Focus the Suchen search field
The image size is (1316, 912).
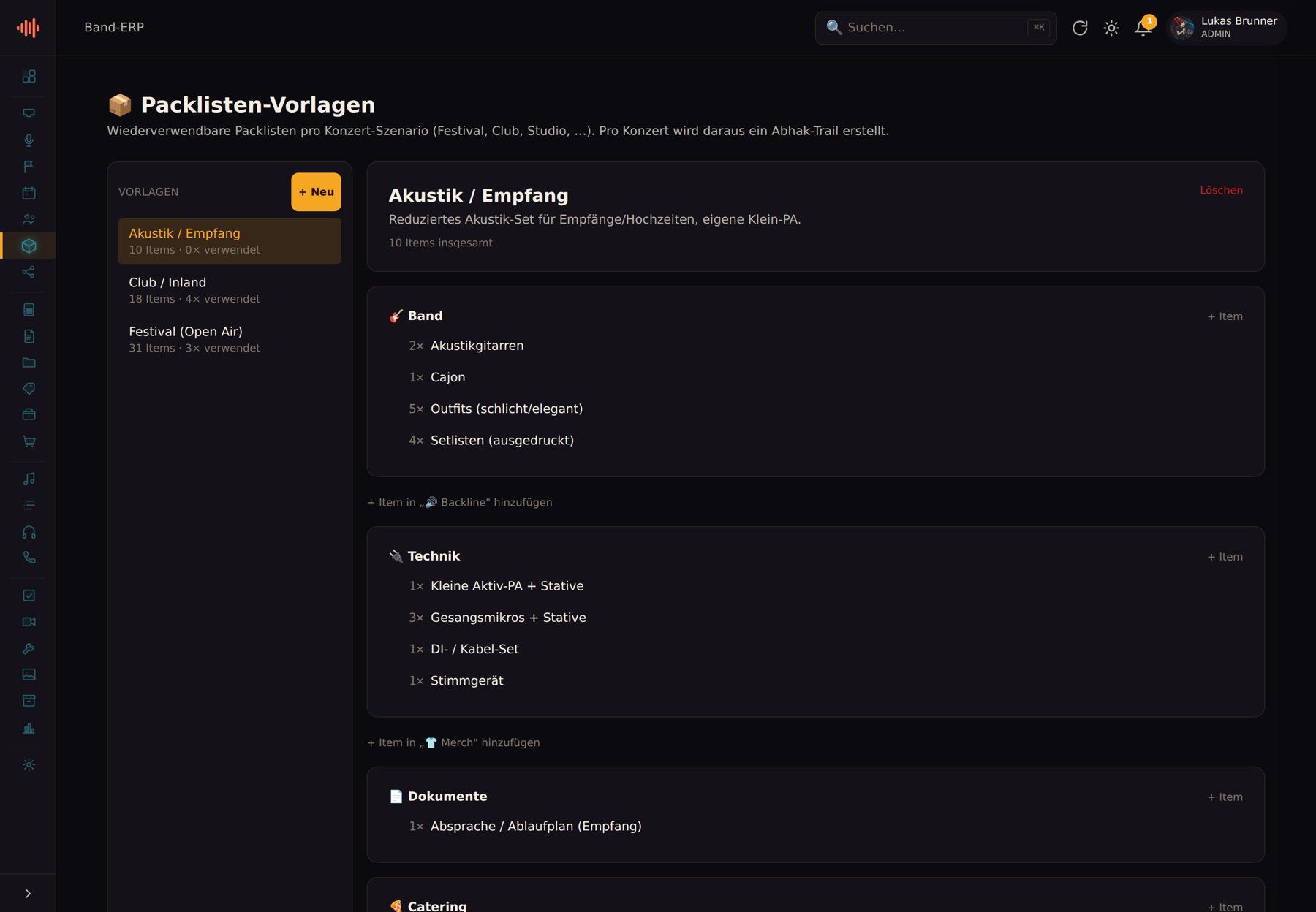[936, 28]
